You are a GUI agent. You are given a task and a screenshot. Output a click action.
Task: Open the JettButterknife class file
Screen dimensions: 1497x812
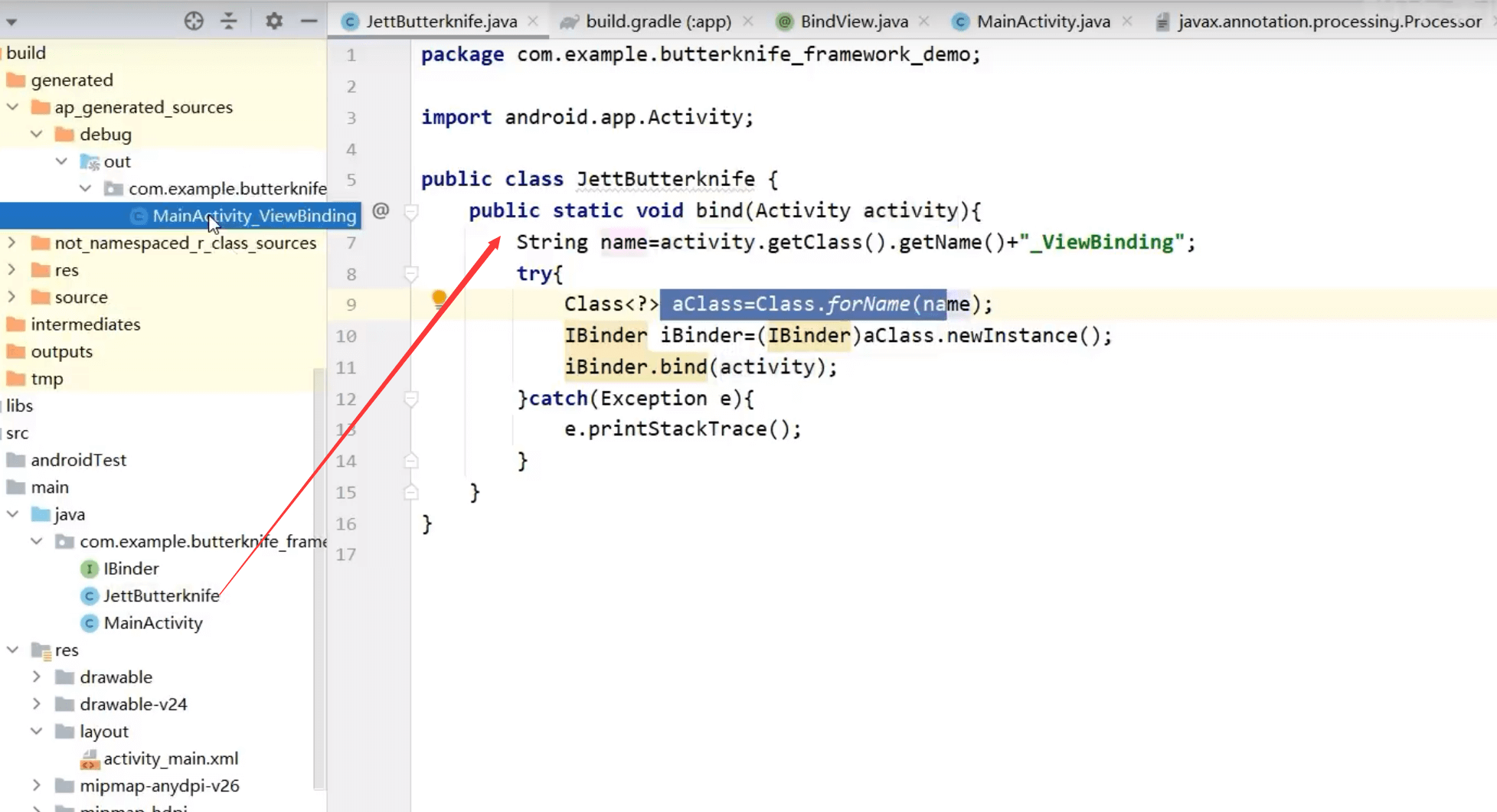point(162,595)
